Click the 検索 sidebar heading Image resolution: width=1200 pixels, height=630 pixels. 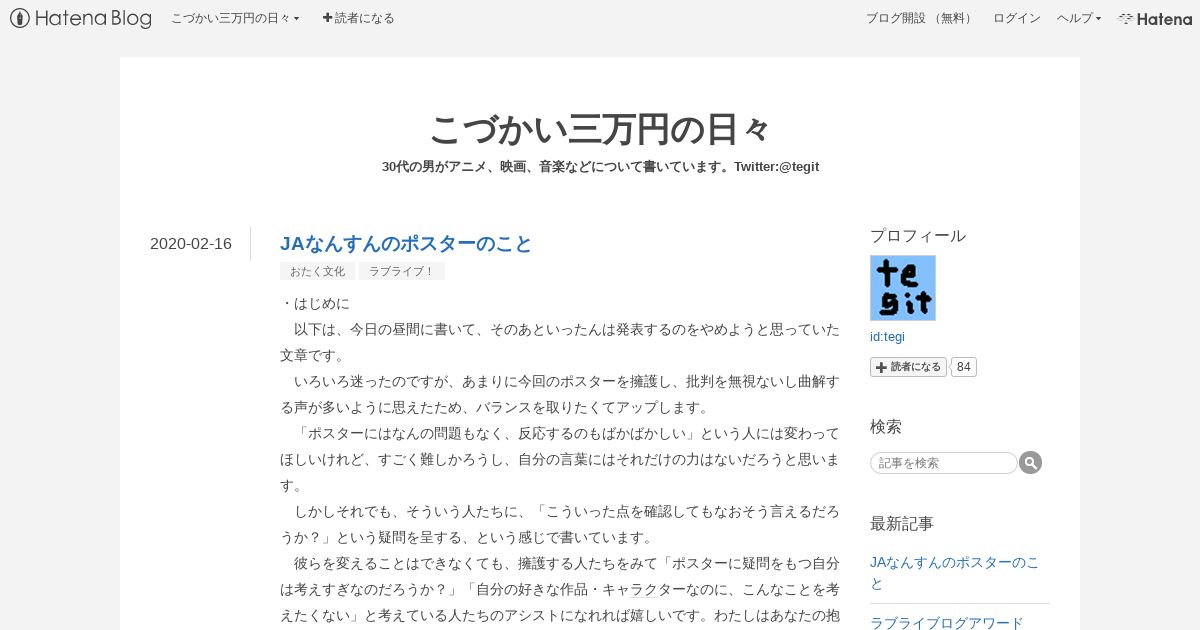tap(886, 427)
